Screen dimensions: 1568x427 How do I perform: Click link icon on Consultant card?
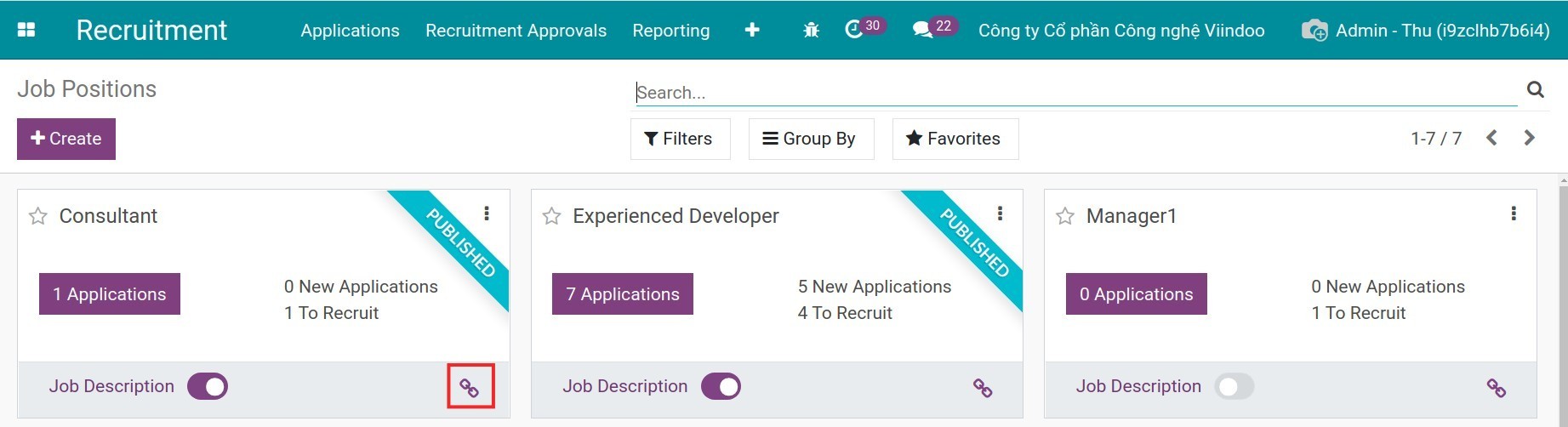pos(470,388)
